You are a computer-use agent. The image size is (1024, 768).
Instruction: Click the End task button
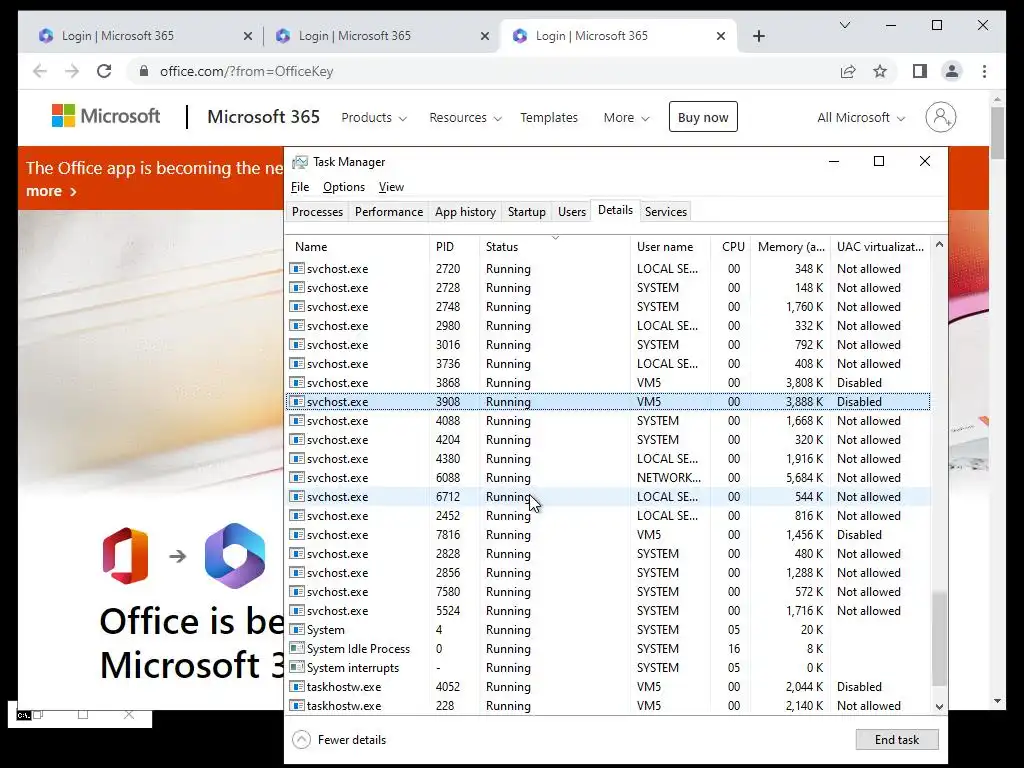click(x=897, y=739)
